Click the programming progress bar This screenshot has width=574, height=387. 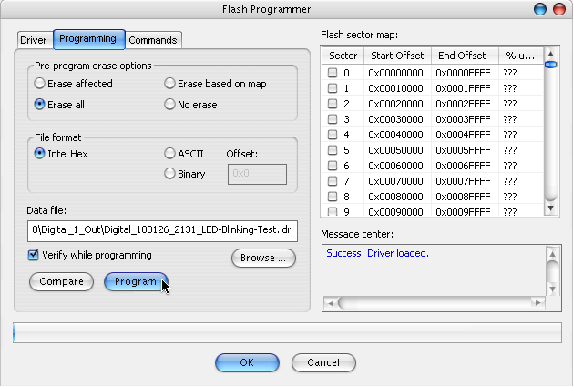(287, 332)
